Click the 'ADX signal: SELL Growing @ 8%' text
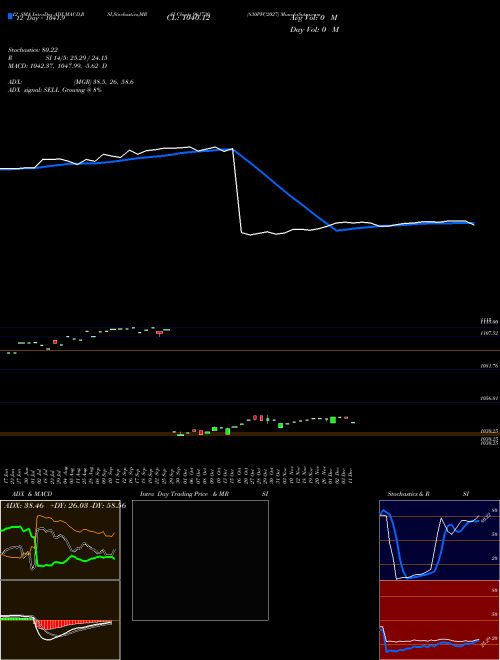 [55, 90]
